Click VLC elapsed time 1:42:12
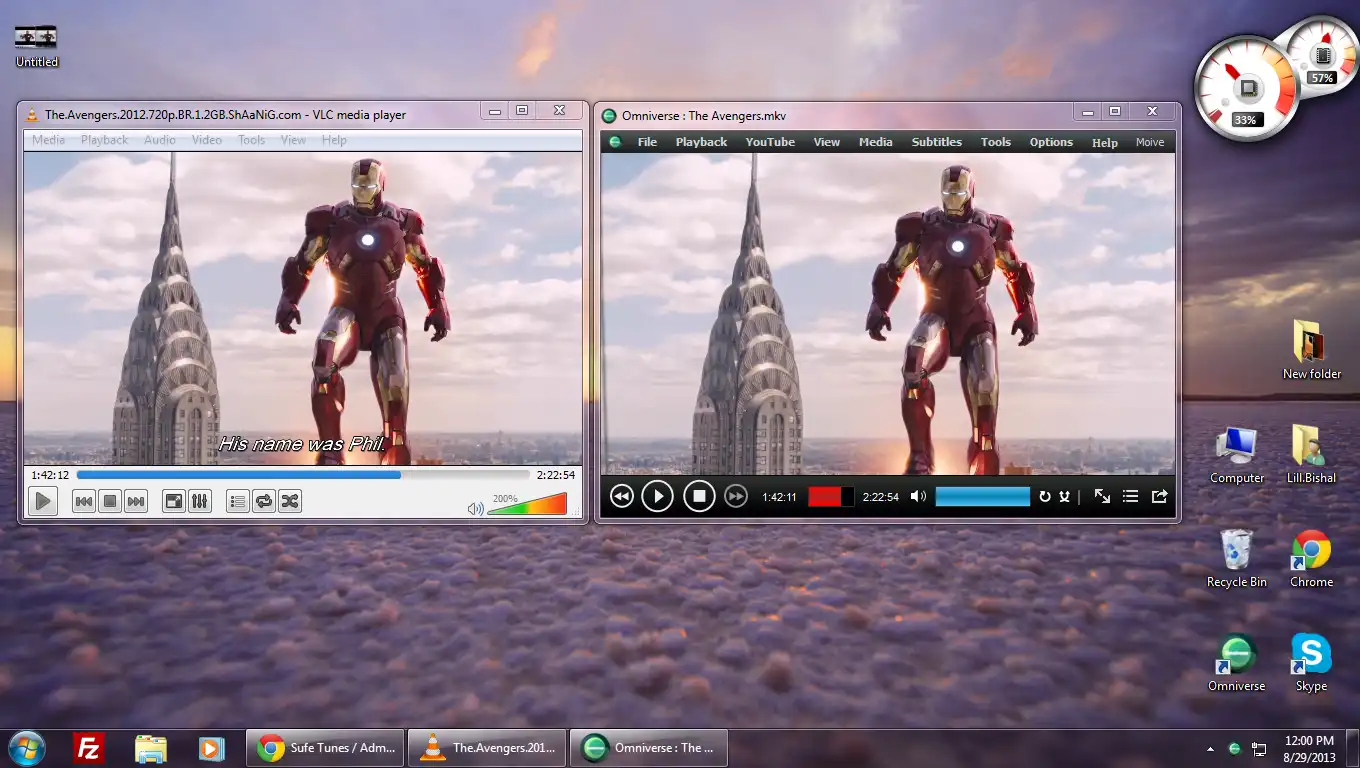Viewport: 1360px width, 768px height. [50, 475]
